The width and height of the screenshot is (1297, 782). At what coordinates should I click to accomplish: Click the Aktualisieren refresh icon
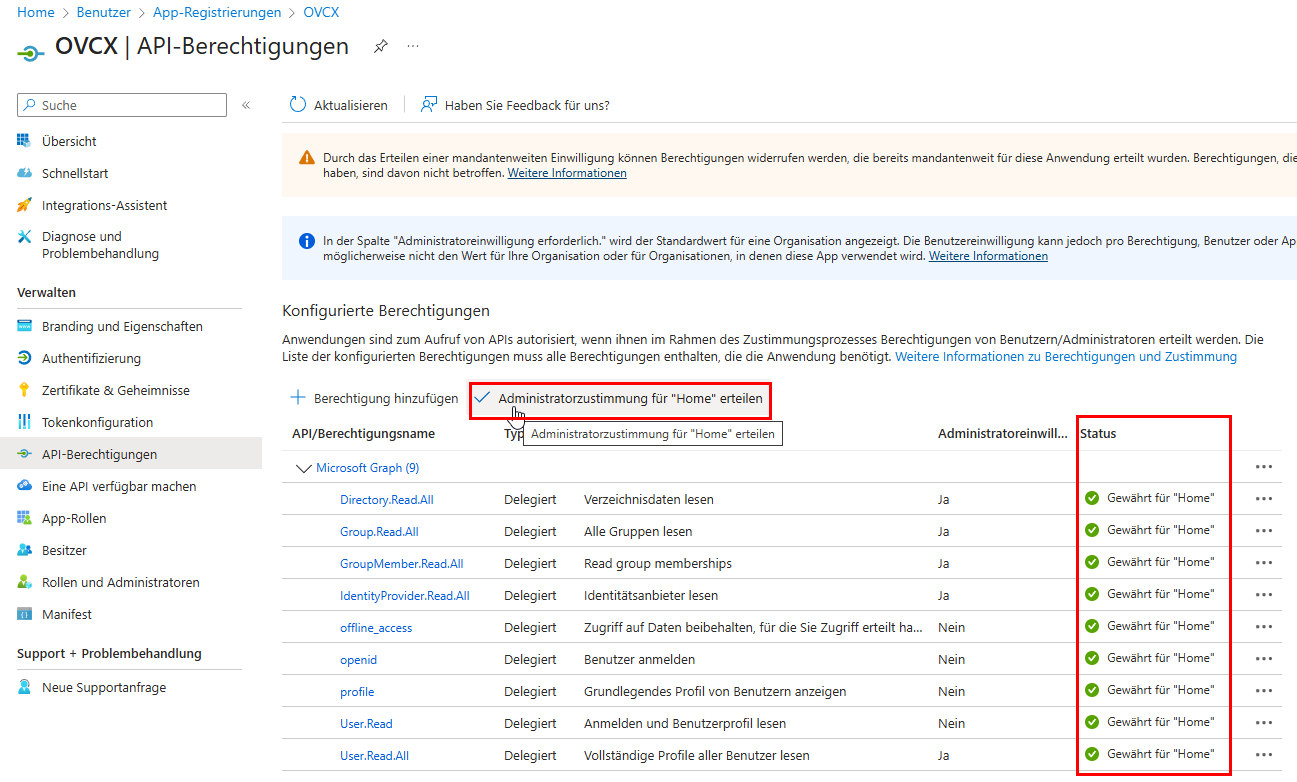coord(298,105)
